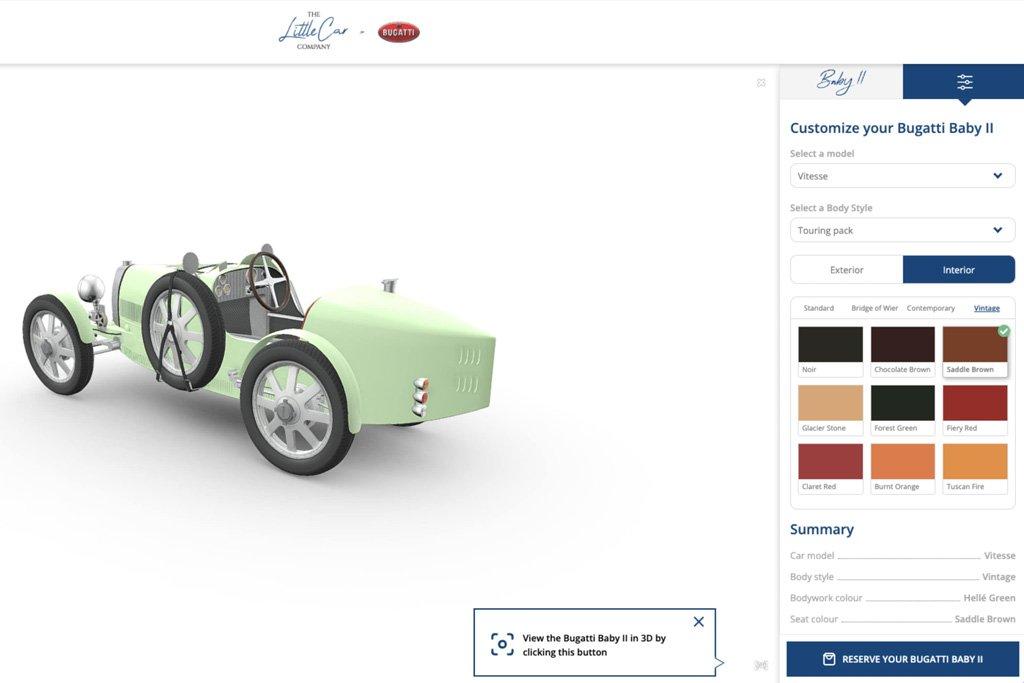
Task: Expand the Touring pack body style dropdown
Action: click(903, 230)
